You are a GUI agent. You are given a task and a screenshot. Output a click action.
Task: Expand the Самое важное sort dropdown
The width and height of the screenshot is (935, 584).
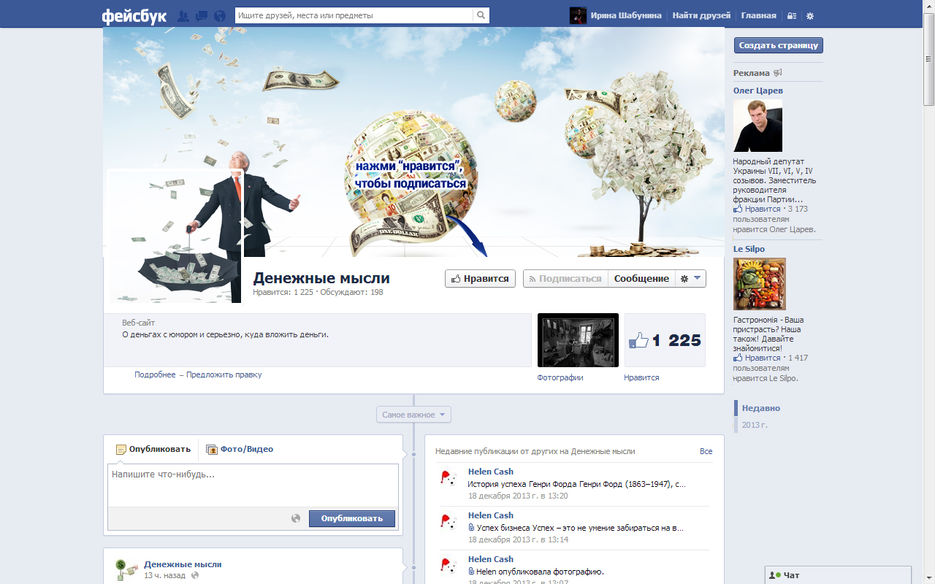(x=414, y=415)
